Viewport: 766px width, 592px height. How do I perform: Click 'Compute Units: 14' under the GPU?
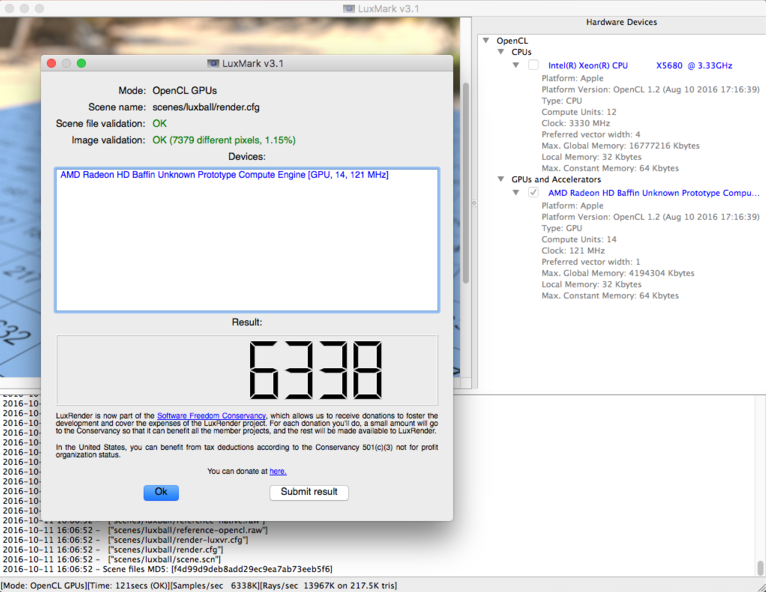579,239
